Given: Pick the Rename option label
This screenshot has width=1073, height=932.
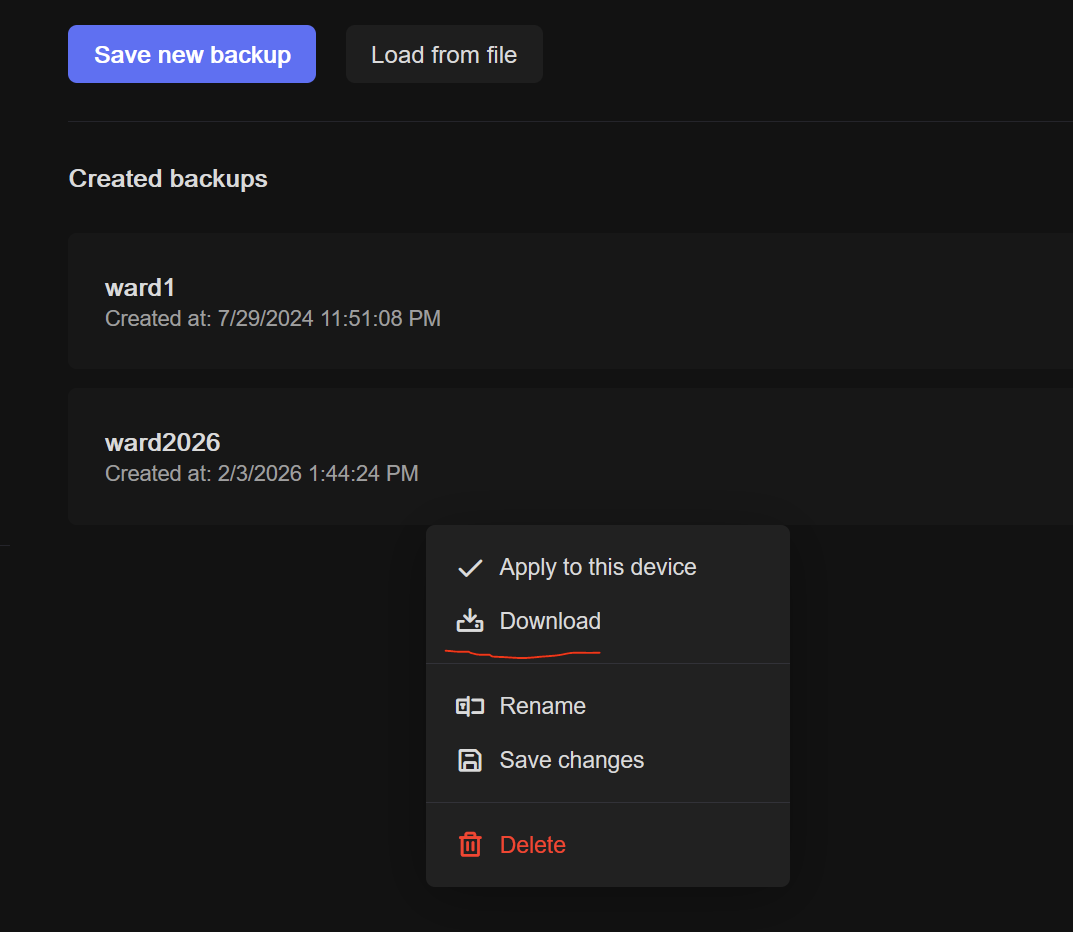Looking at the screenshot, I should coord(542,707).
